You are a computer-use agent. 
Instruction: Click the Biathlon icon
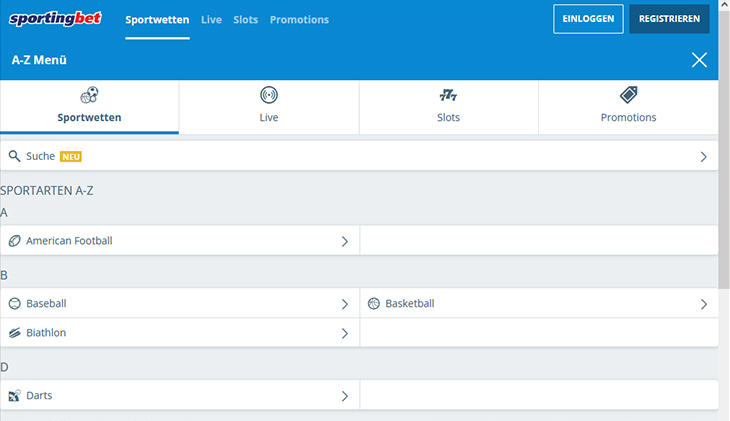pyautogui.click(x=14, y=333)
